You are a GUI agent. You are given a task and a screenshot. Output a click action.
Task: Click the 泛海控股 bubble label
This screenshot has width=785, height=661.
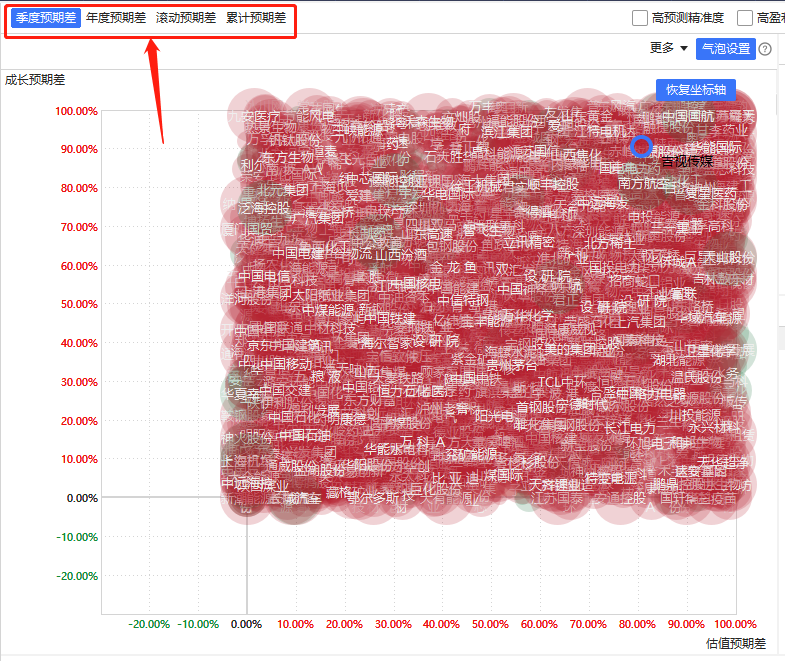[x=264, y=208]
